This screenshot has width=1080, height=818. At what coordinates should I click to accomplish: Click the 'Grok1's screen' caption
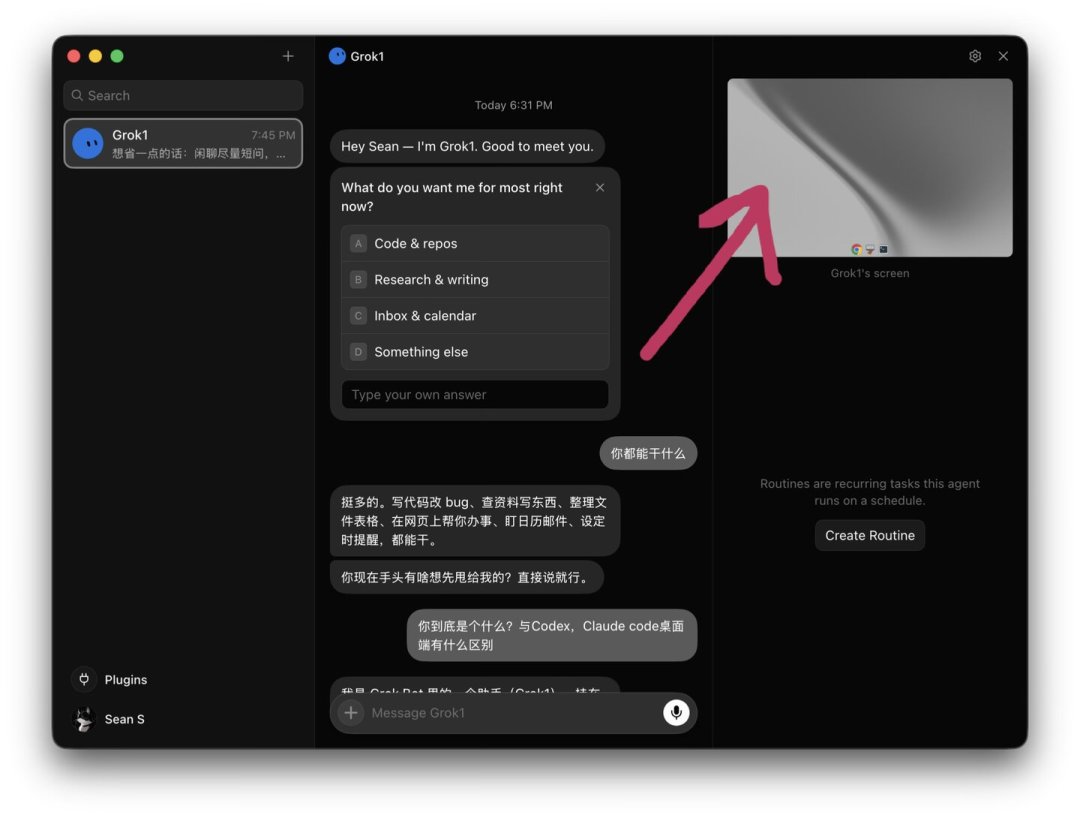click(x=870, y=273)
